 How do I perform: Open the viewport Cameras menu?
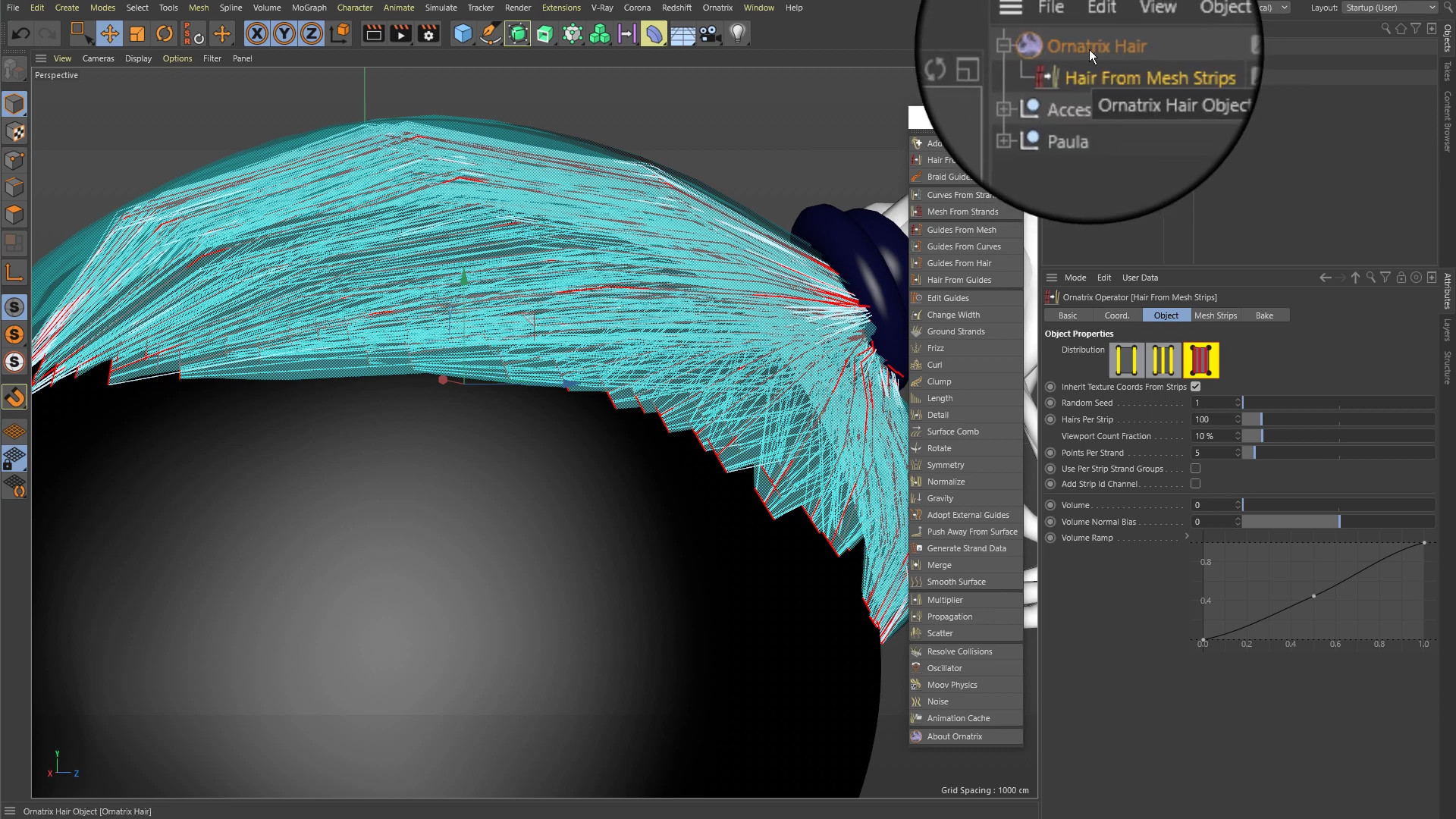coord(98,58)
